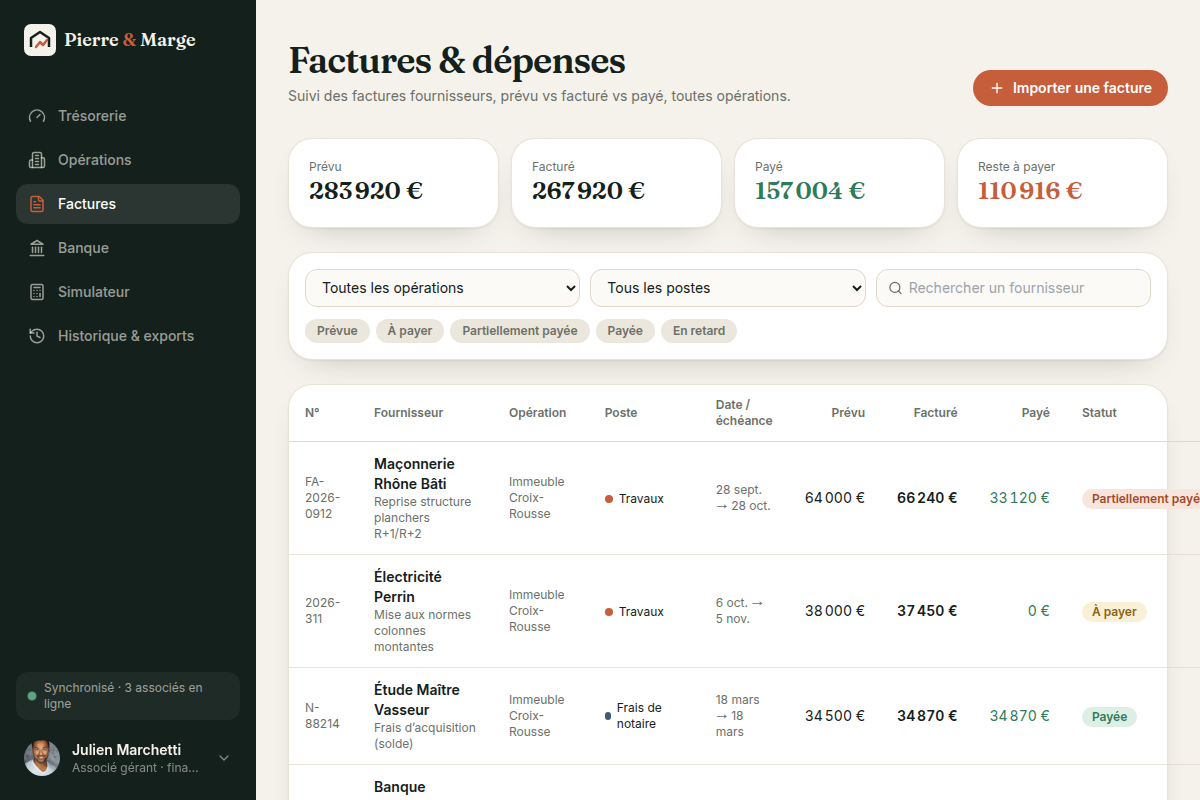Open the Toutes les opérations dropdown
The width and height of the screenshot is (1200, 800).
(442, 288)
